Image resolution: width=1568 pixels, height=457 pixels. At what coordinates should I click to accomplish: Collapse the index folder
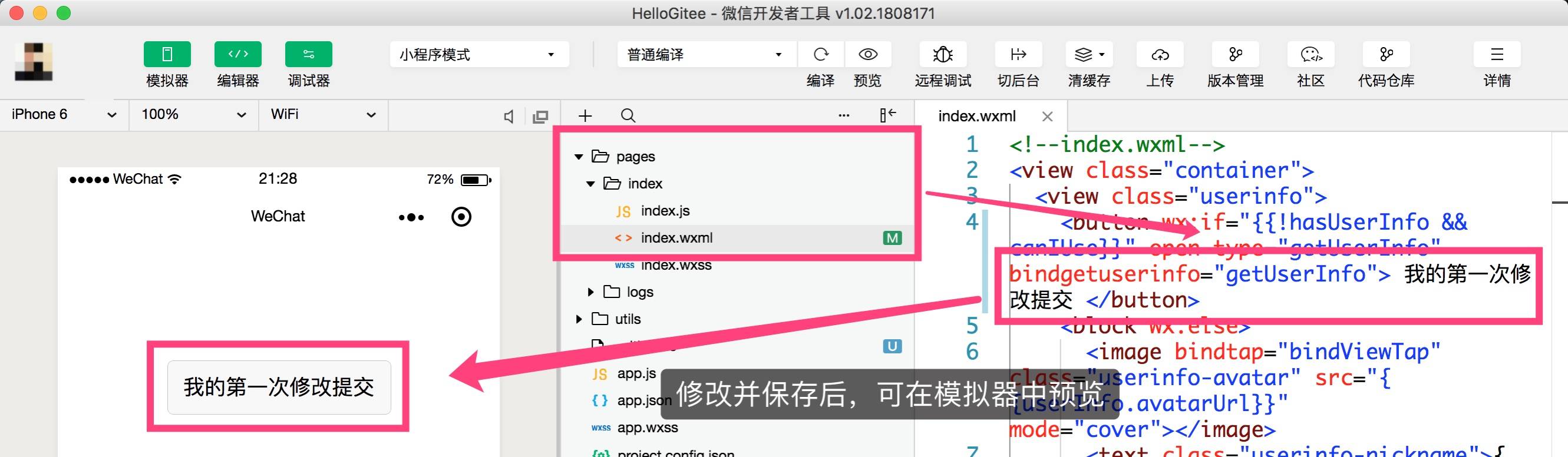pos(590,184)
